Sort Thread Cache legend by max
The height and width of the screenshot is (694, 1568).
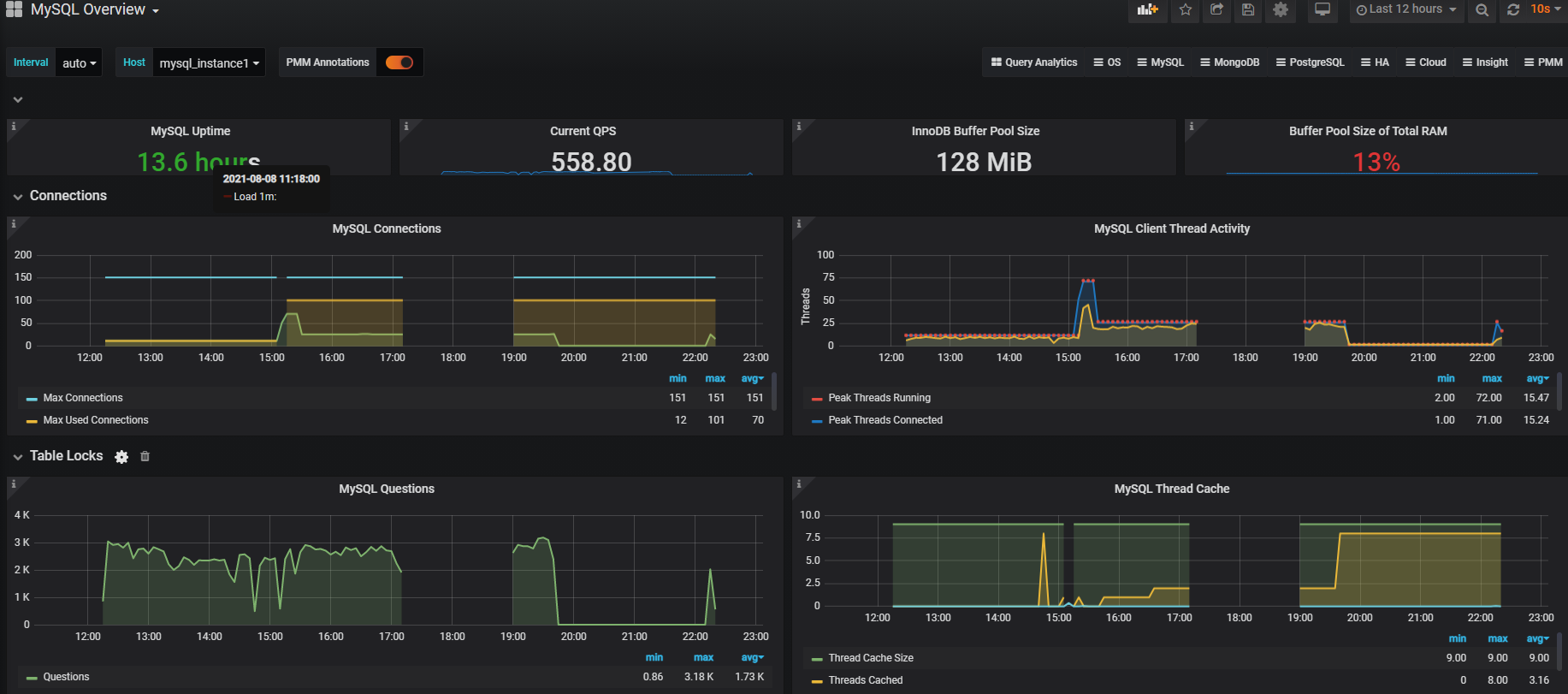[1498, 638]
